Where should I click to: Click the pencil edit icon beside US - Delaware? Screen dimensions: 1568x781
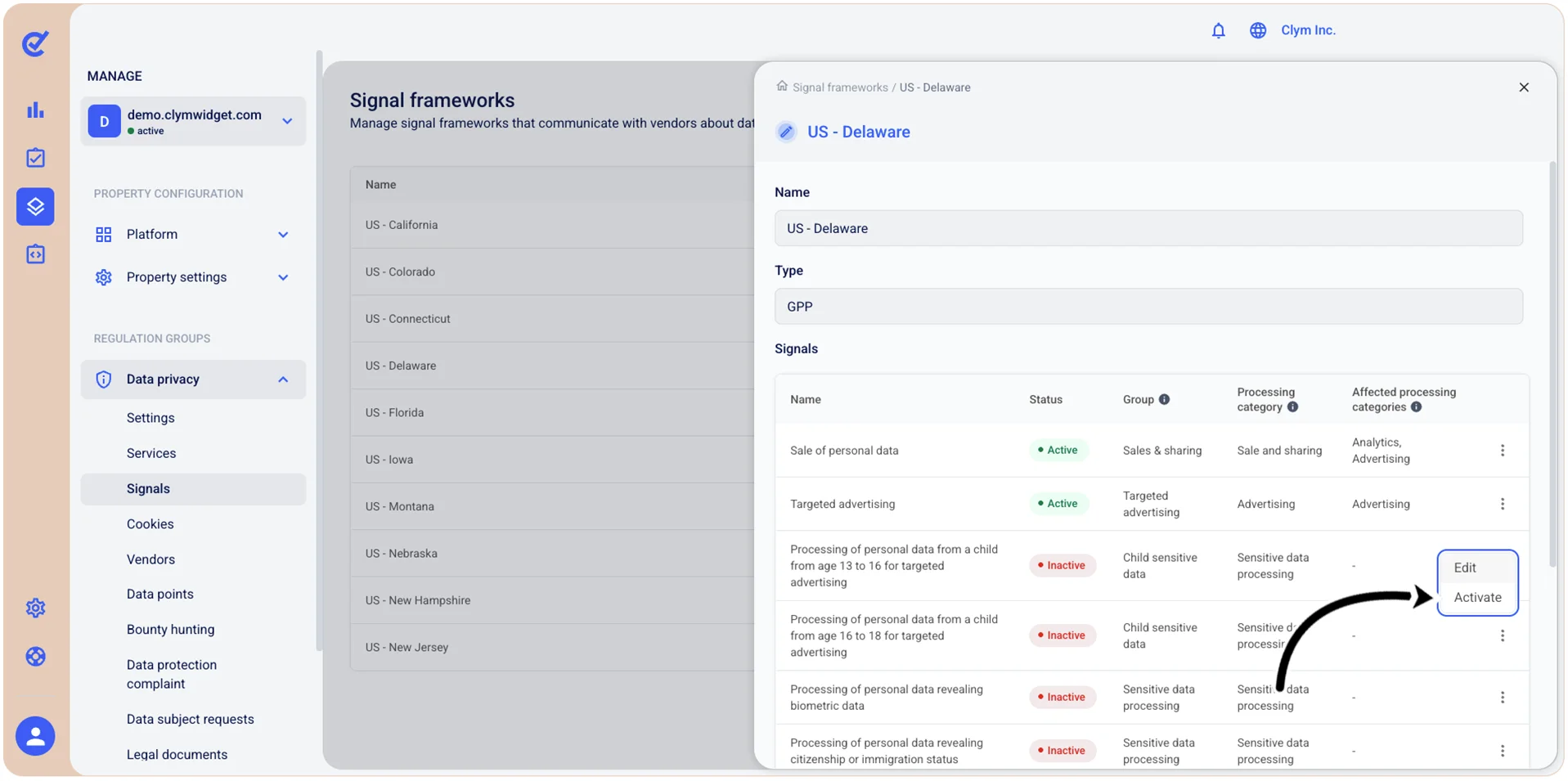[786, 132]
